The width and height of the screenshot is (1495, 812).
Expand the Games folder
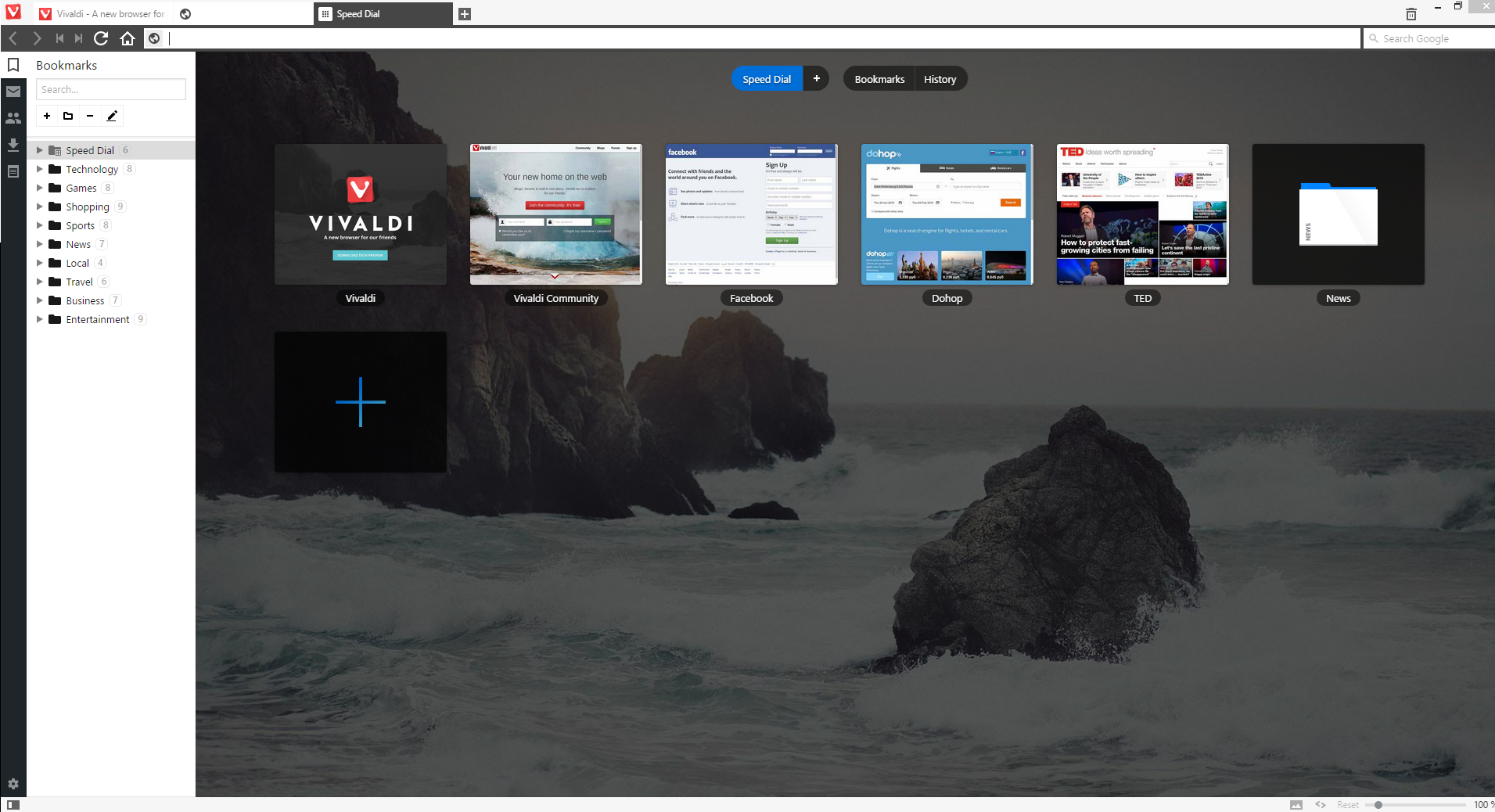[x=39, y=188]
